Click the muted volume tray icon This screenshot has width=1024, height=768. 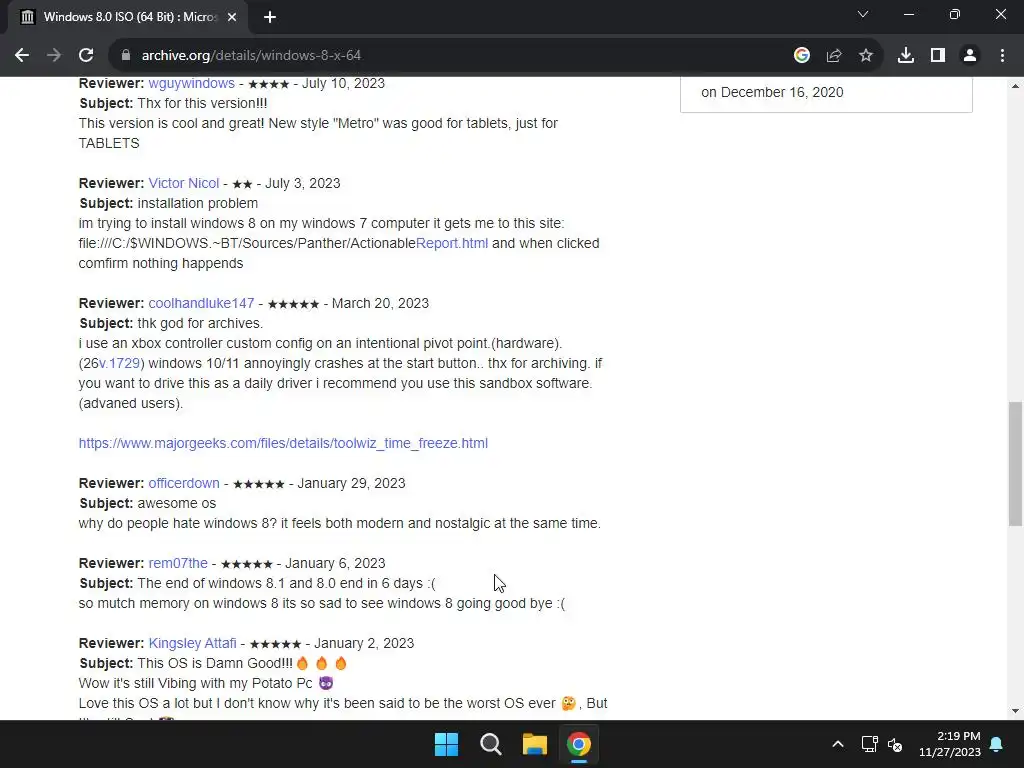point(895,744)
